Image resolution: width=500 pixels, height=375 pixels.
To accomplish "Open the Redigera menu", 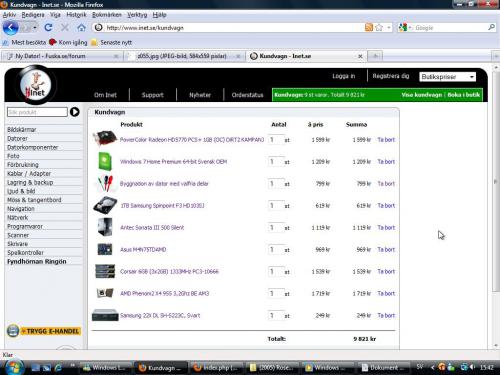I will coord(33,15).
